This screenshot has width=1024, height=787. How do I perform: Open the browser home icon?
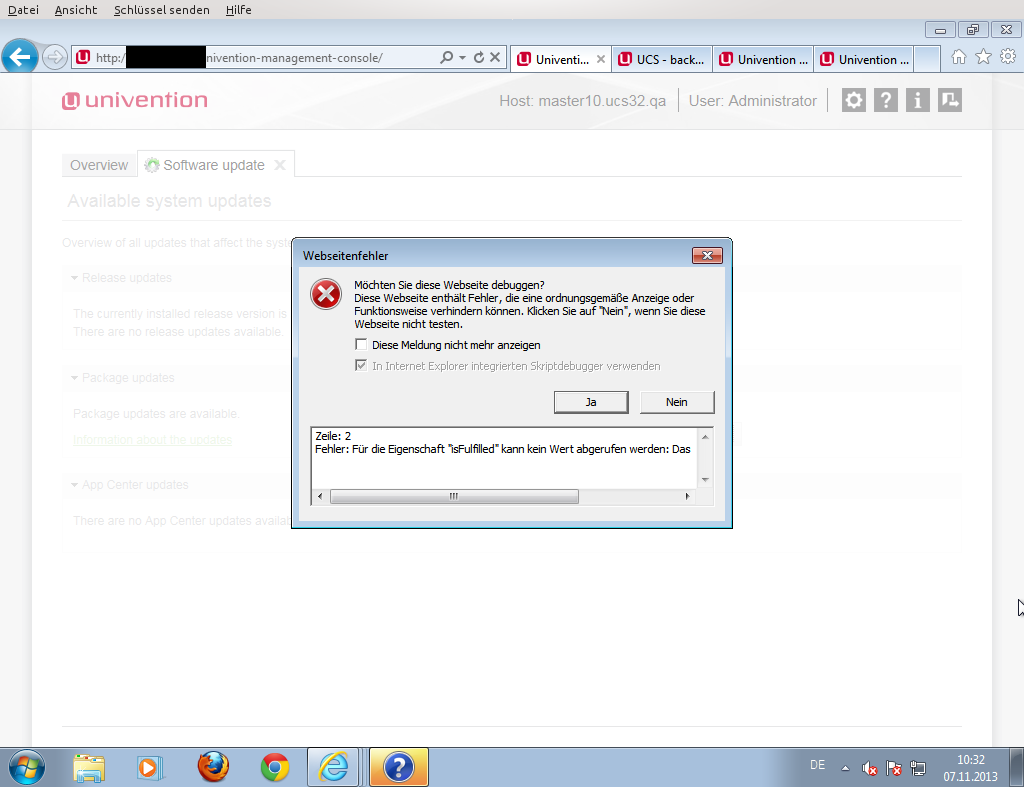(x=959, y=57)
